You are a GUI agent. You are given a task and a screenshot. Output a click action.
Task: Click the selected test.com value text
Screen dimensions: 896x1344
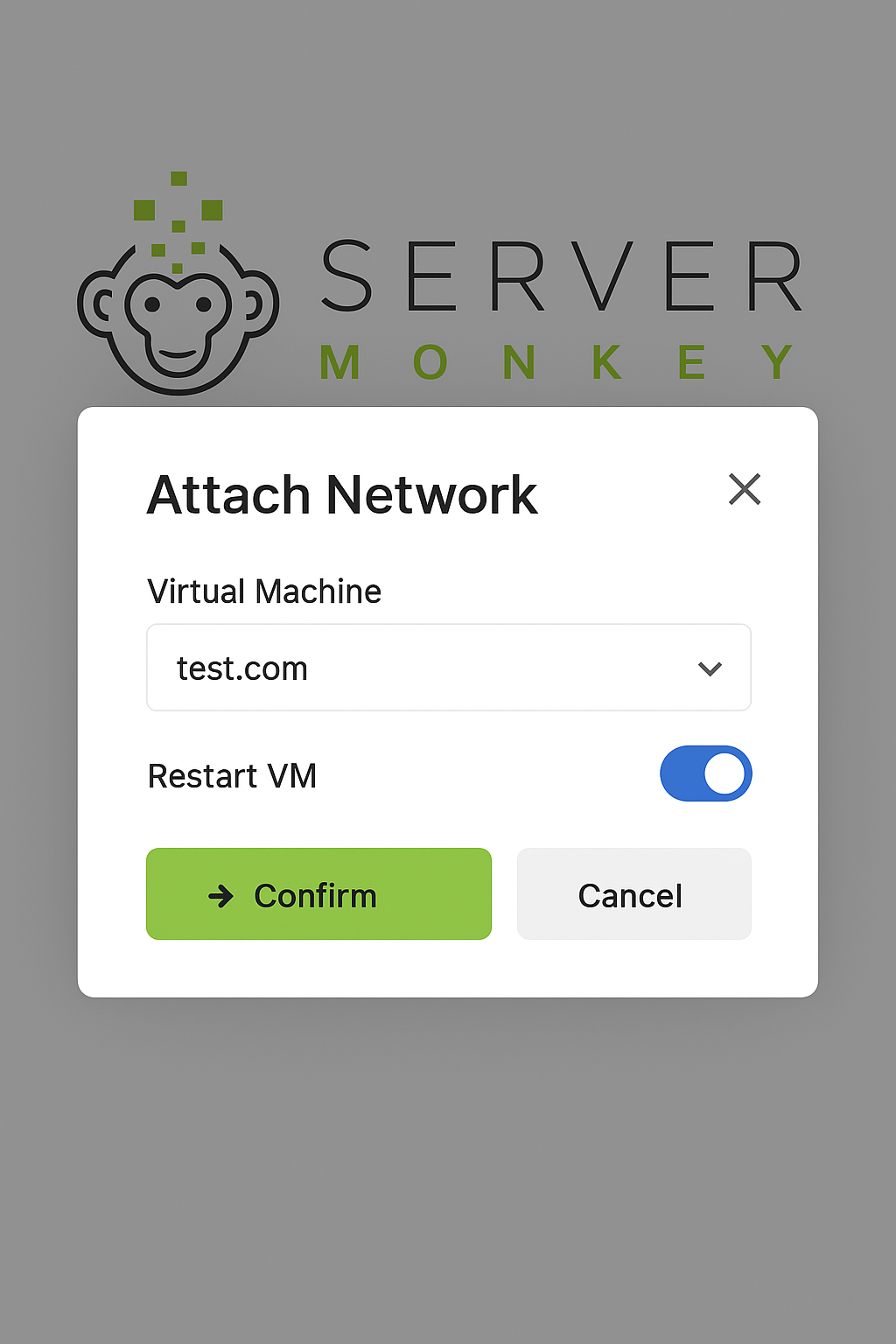(242, 668)
